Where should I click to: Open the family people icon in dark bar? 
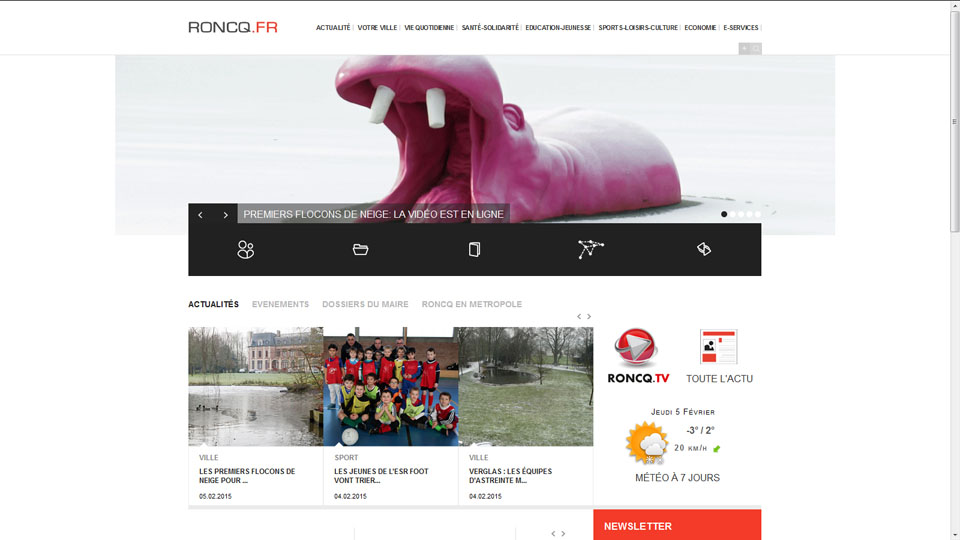(x=246, y=249)
